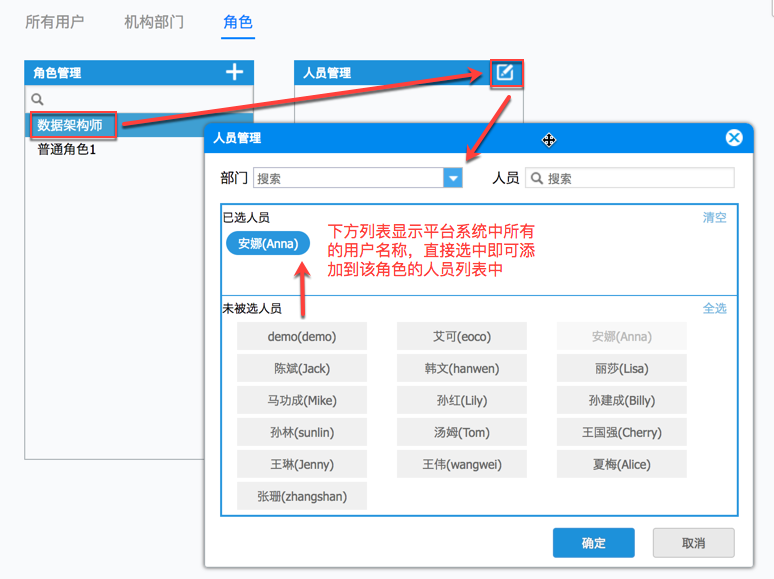Remove selected person 安娜(Anna) tag
This screenshot has height=579, width=774.
point(268,243)
